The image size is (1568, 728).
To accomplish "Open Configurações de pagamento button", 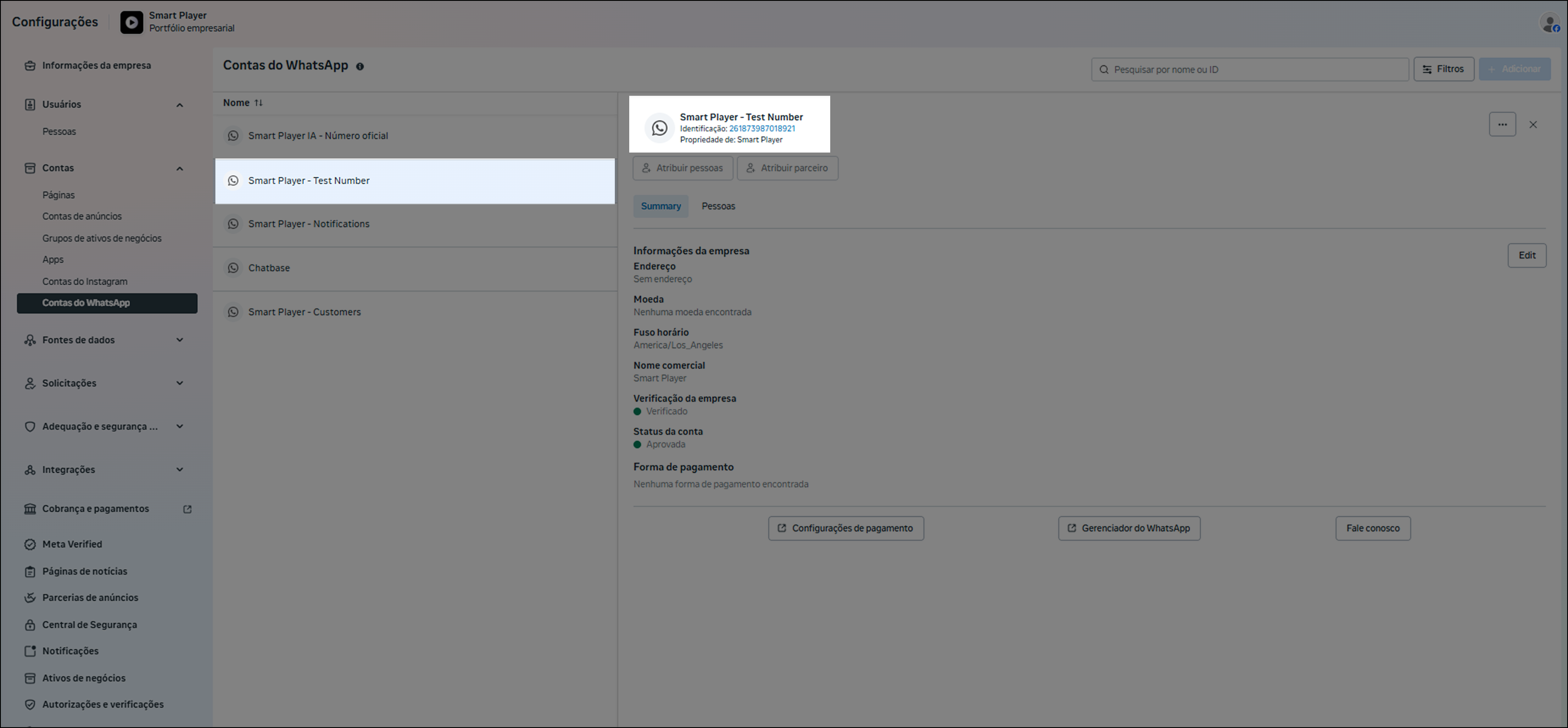I will (x=845, y=528).
